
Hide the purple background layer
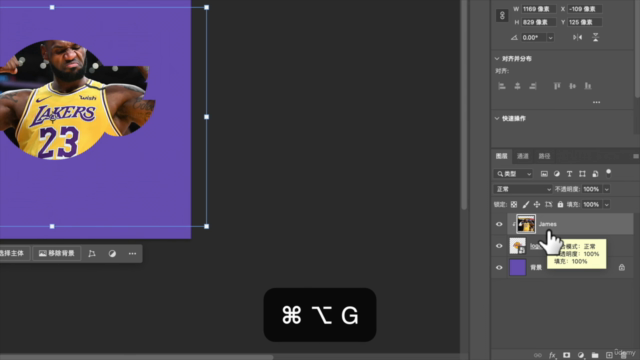tap(499, 268)
